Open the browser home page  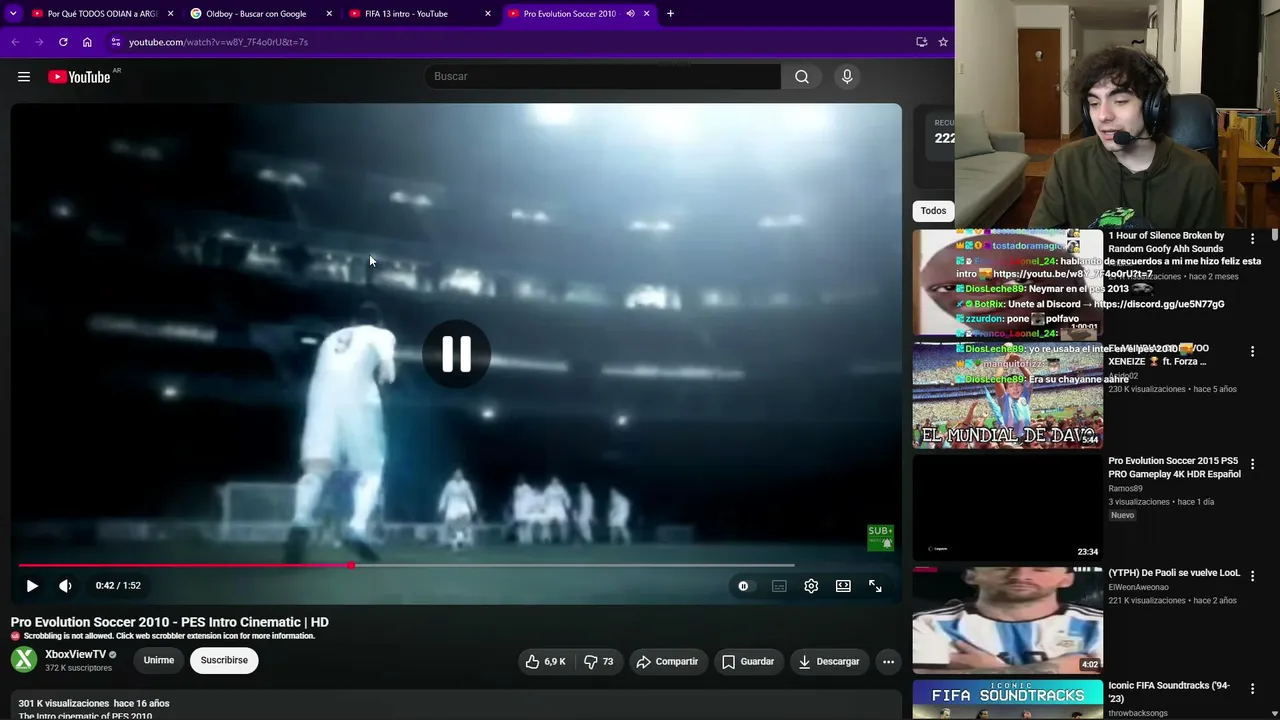click(x=87, y=42)
